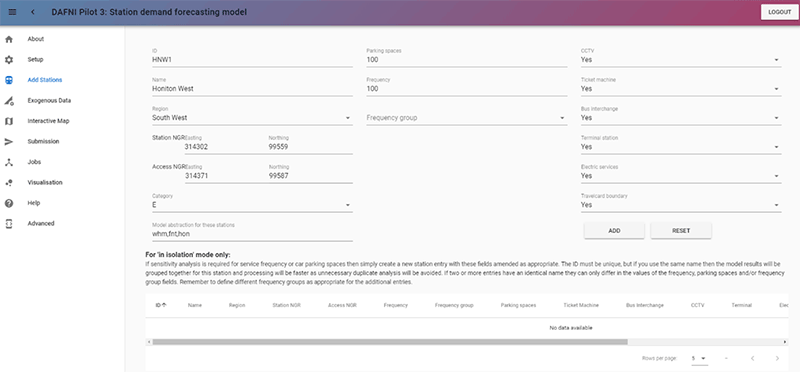
Task: Open the Help section
Action: [34, 203]
